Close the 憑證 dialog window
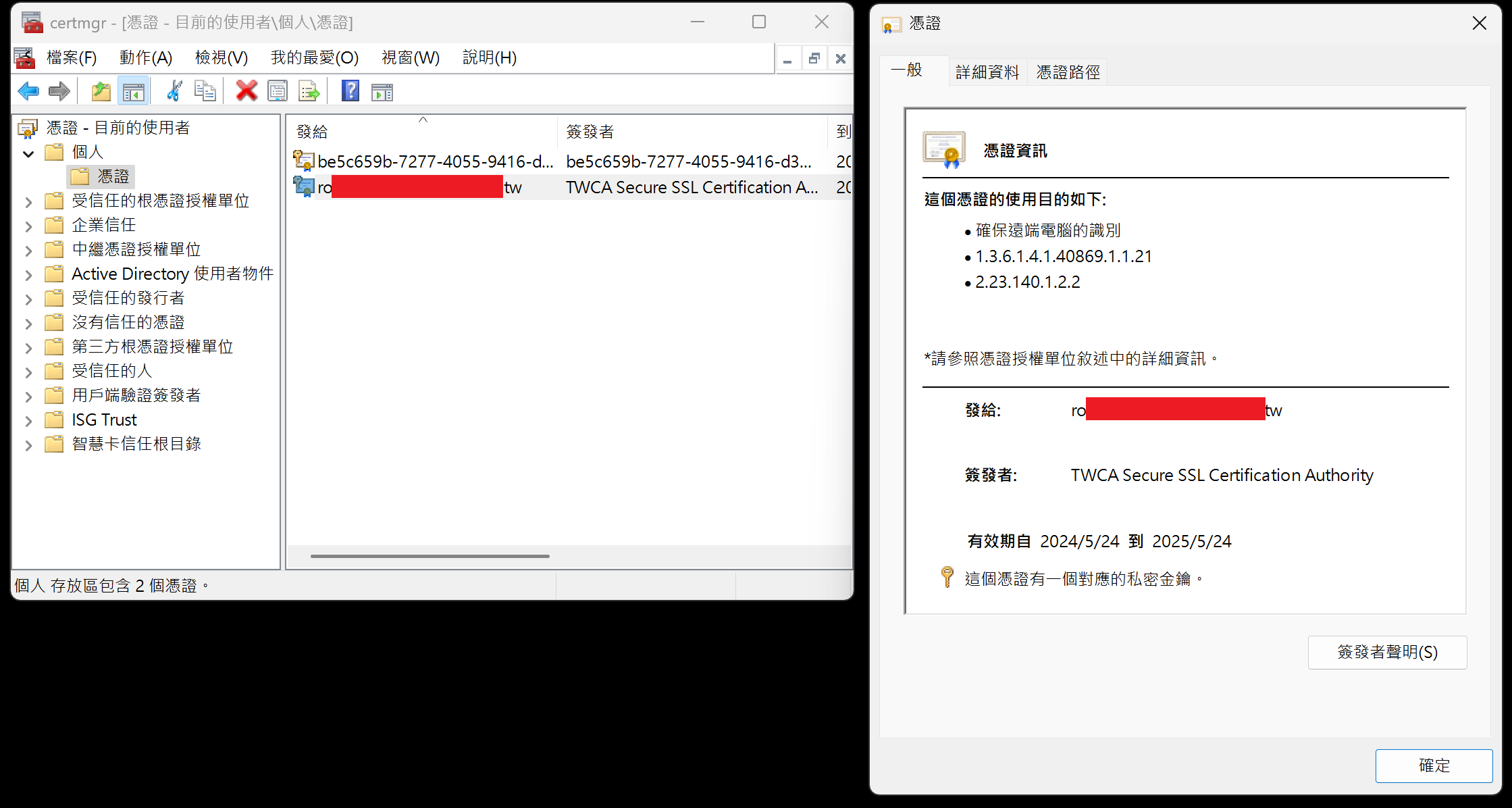Screen dimensions: 1512x808 (x=1479, y=24)
